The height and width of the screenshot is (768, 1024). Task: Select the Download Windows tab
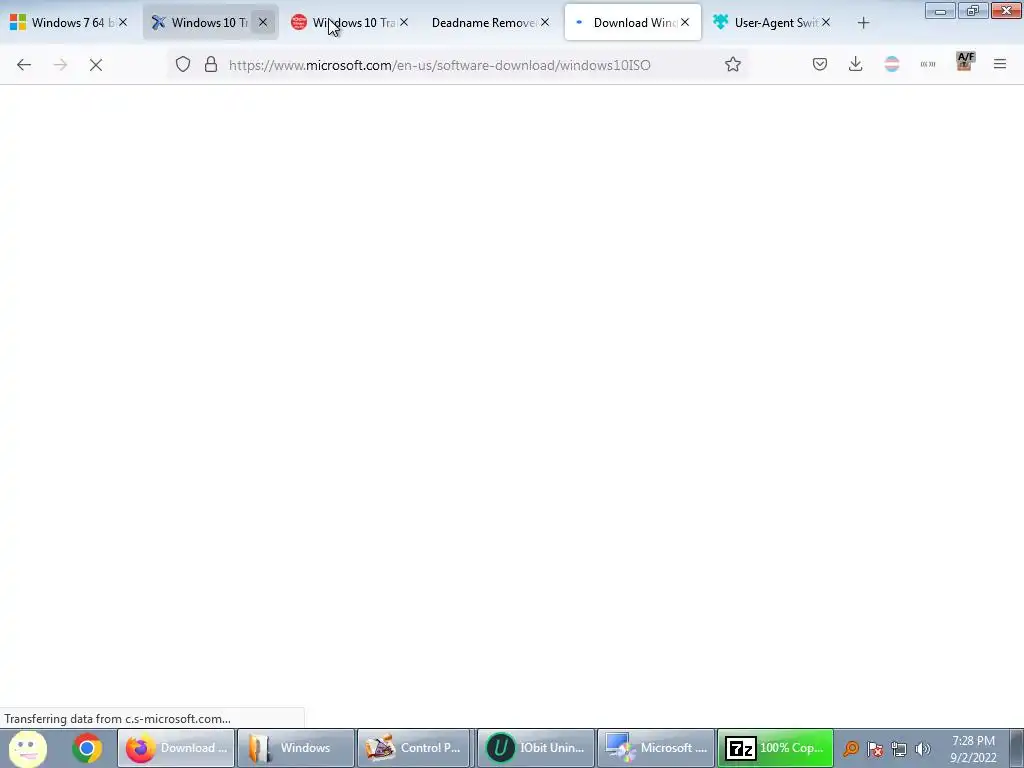(x=632, y=22)
